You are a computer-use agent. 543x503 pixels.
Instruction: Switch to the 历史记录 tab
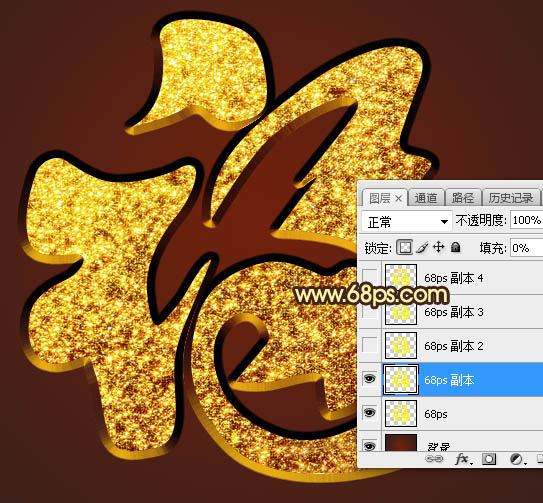click(x=510, y=198)
